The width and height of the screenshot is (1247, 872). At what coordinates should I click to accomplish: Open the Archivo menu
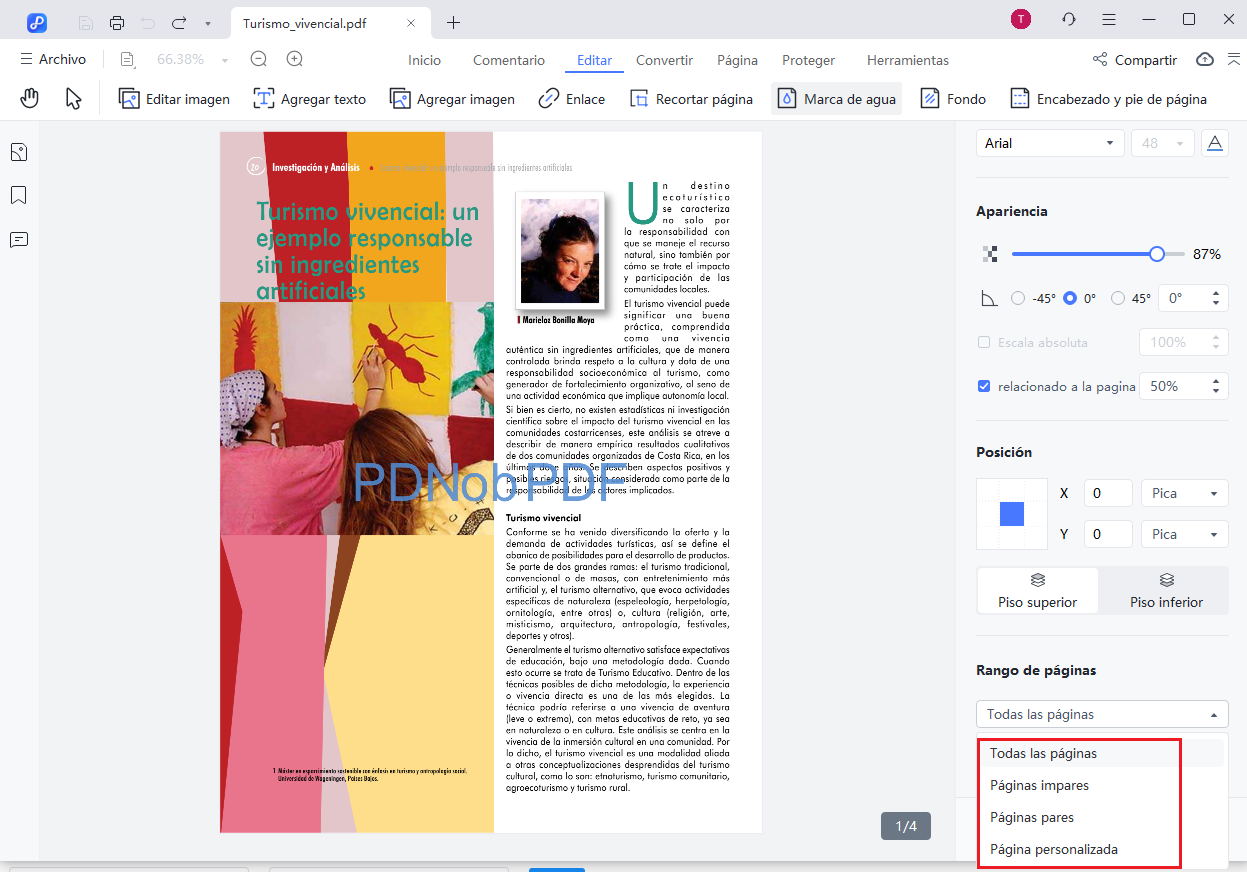(53, 59)
